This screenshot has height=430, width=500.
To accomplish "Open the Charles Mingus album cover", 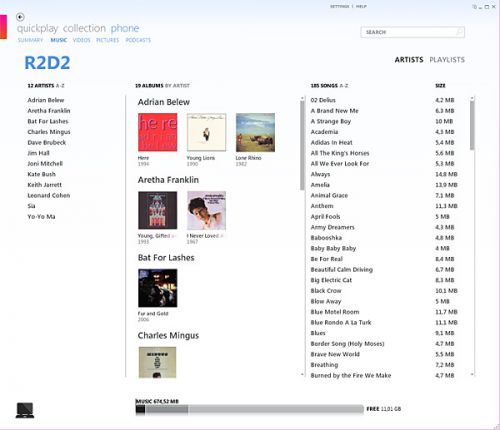I will pyautogui.click(x=157, y=362).
